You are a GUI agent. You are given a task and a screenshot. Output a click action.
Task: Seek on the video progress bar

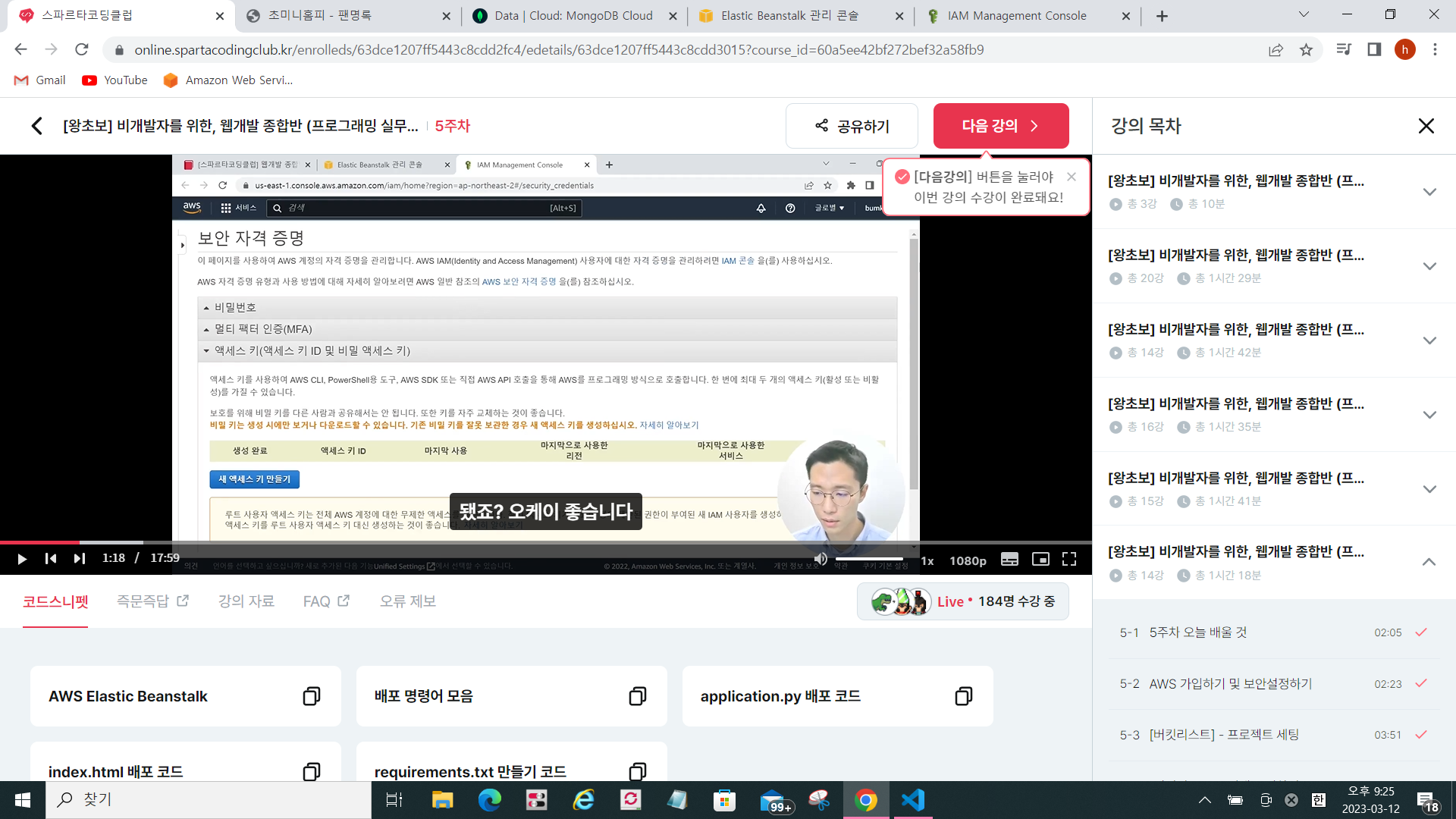(546, 542)
